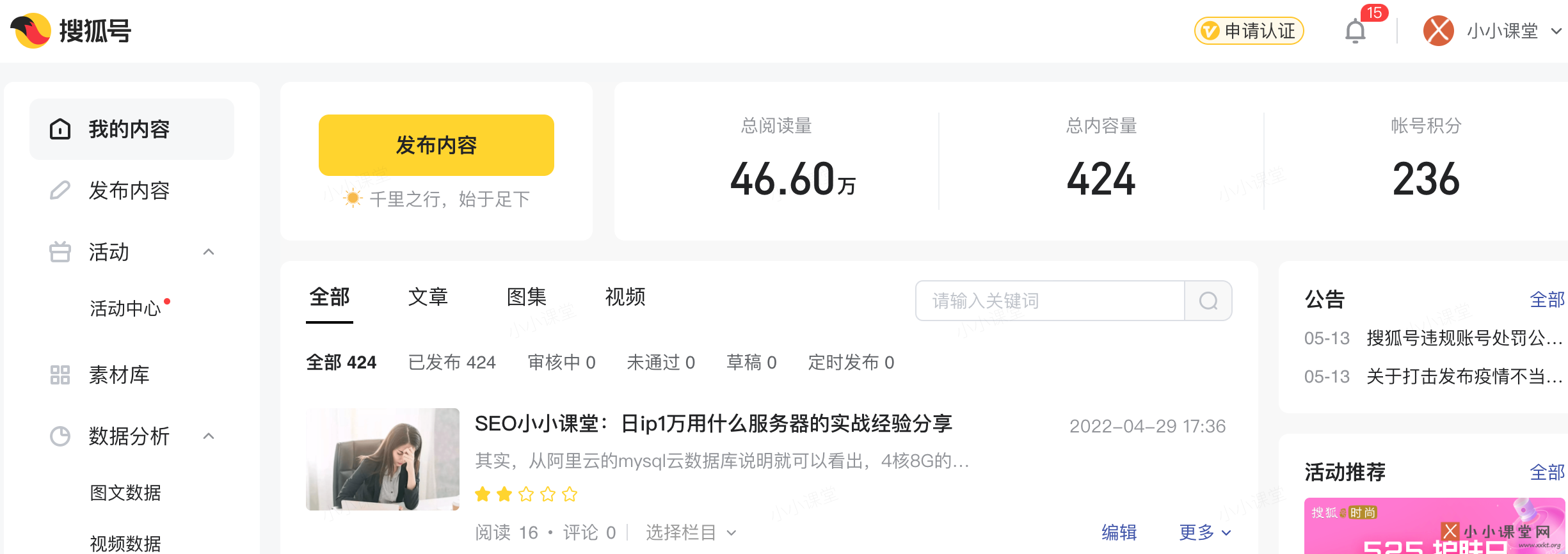Click the 数据分析 clock icon
Viewport: 1568px width, 554px height.
[x=60, y=436]
